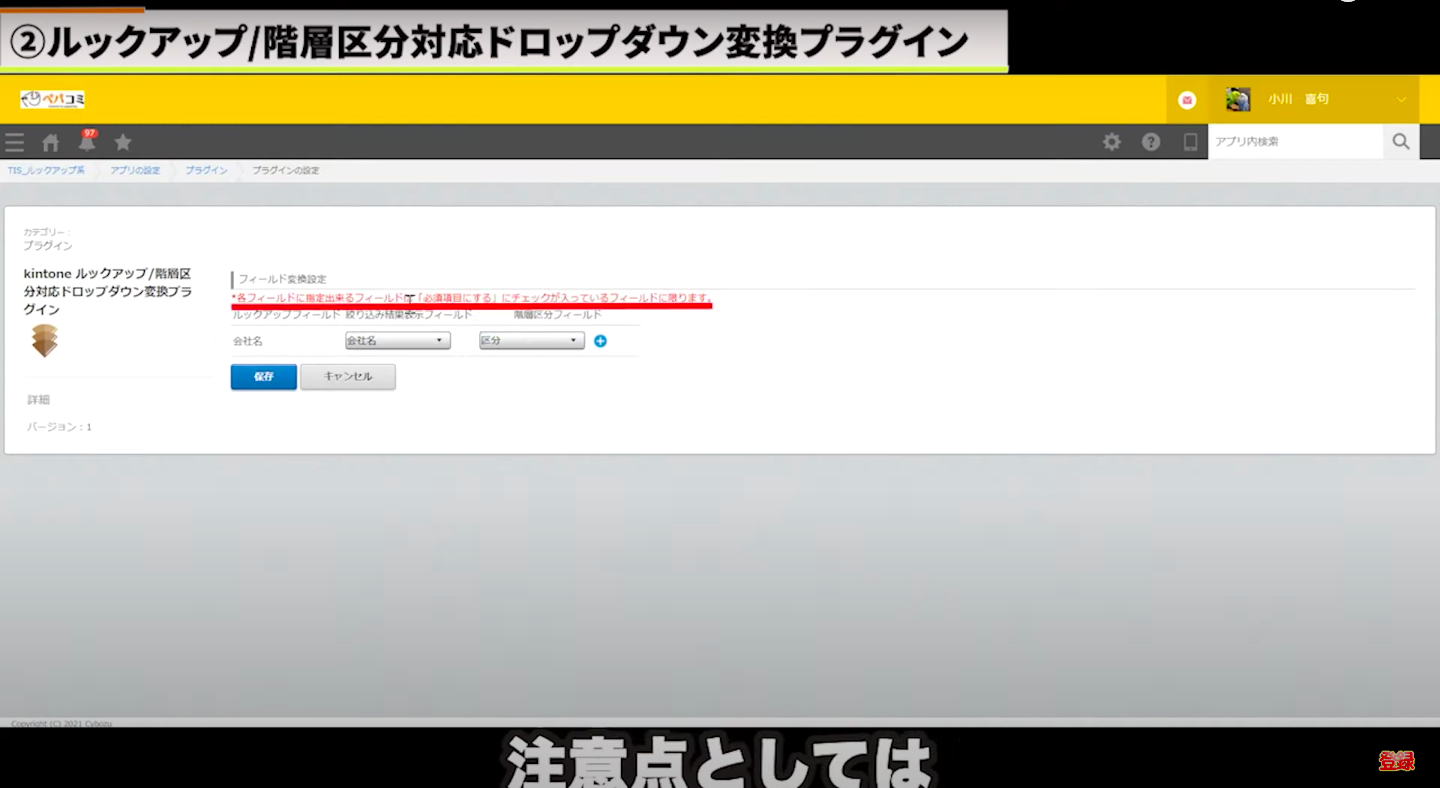This screenshot has height=788, width=1440.
Task: Click the favorites star icon
Action: click(123, 142)
